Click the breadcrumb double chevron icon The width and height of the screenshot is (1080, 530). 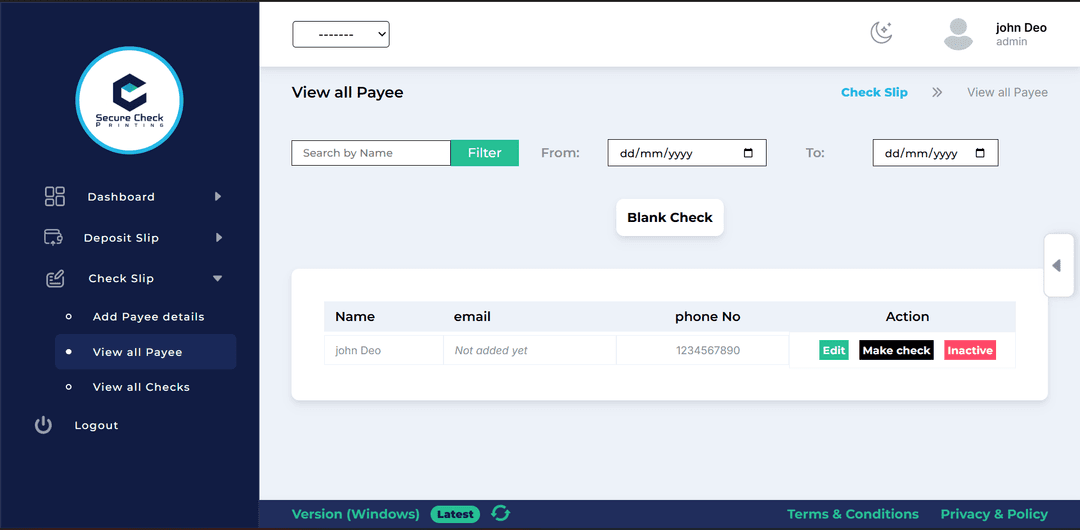click(937, 92)
